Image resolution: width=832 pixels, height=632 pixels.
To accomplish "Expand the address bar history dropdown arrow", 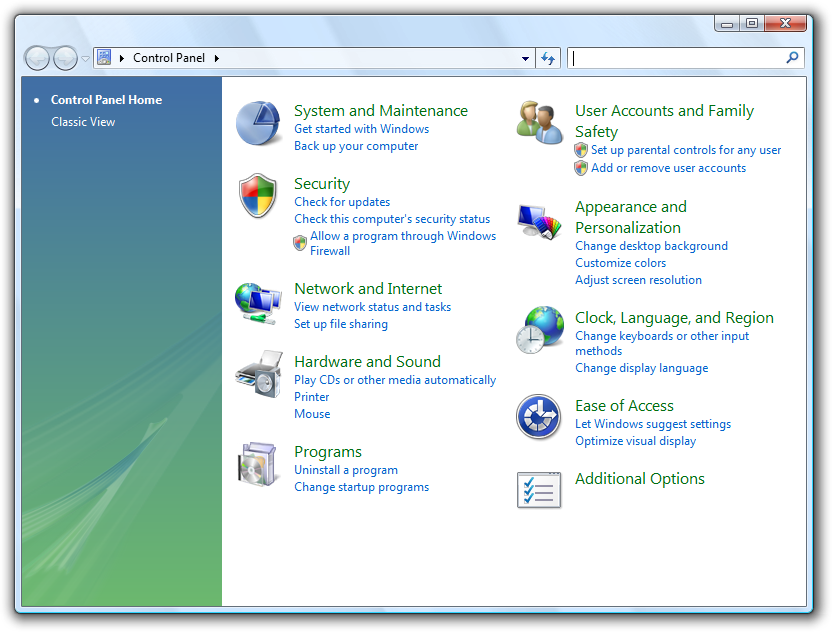I will pyautogui.click(x=526, y=58).
